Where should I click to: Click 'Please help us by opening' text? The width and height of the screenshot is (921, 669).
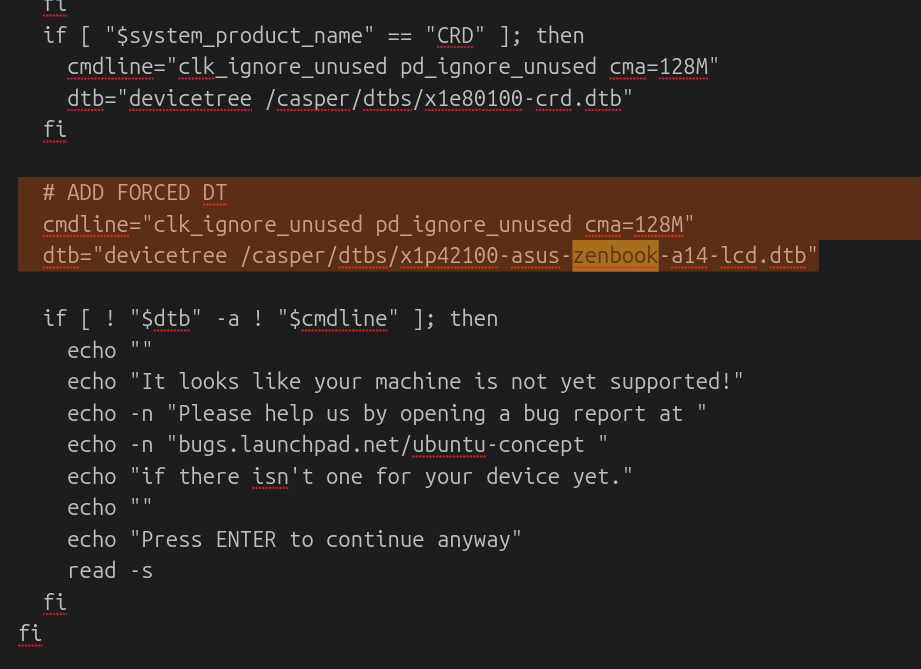pyautogui.click(x=275, y=414)
